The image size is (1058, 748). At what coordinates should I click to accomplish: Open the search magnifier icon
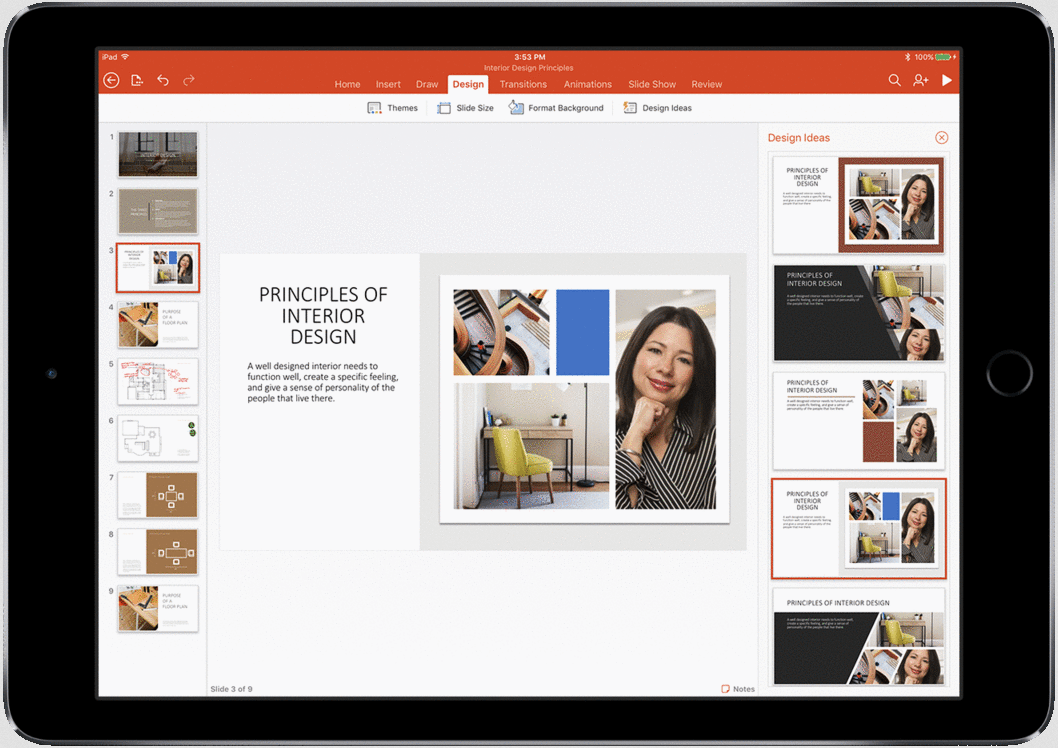pos(895,80)
